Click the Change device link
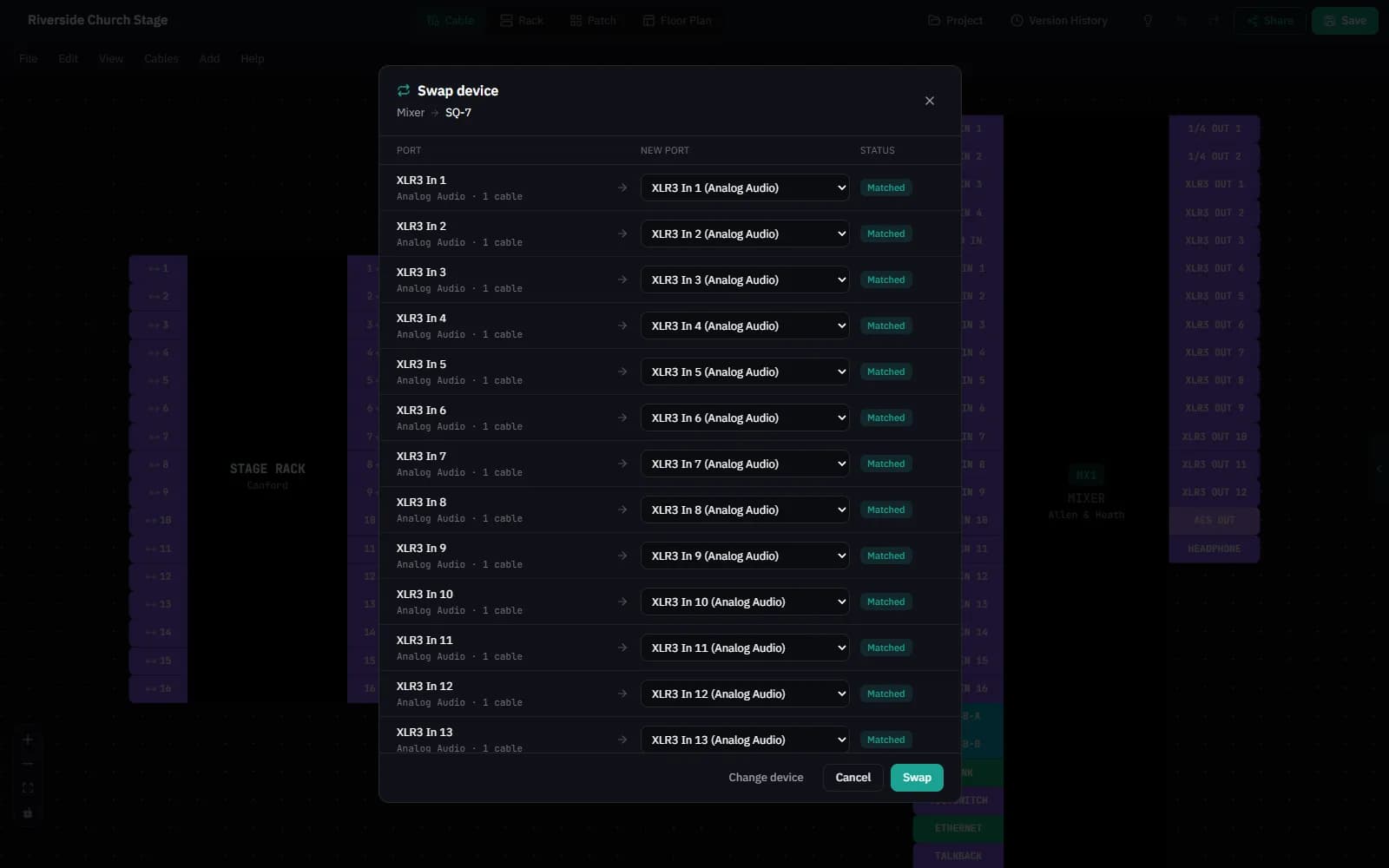The height and width of the screenshot is (868, 1389). [766, 778]
